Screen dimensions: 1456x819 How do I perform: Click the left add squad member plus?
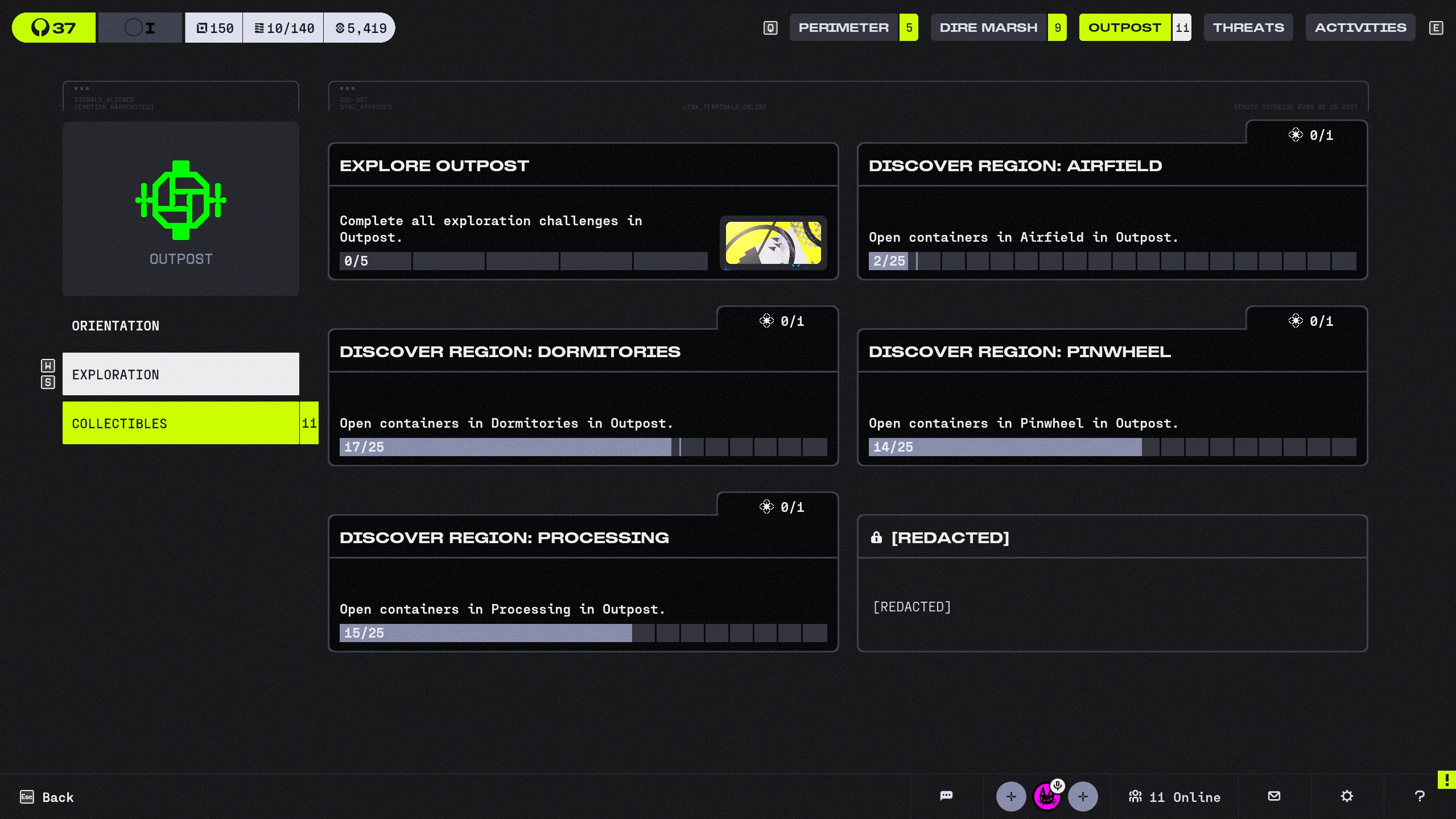click(1010, 797)
